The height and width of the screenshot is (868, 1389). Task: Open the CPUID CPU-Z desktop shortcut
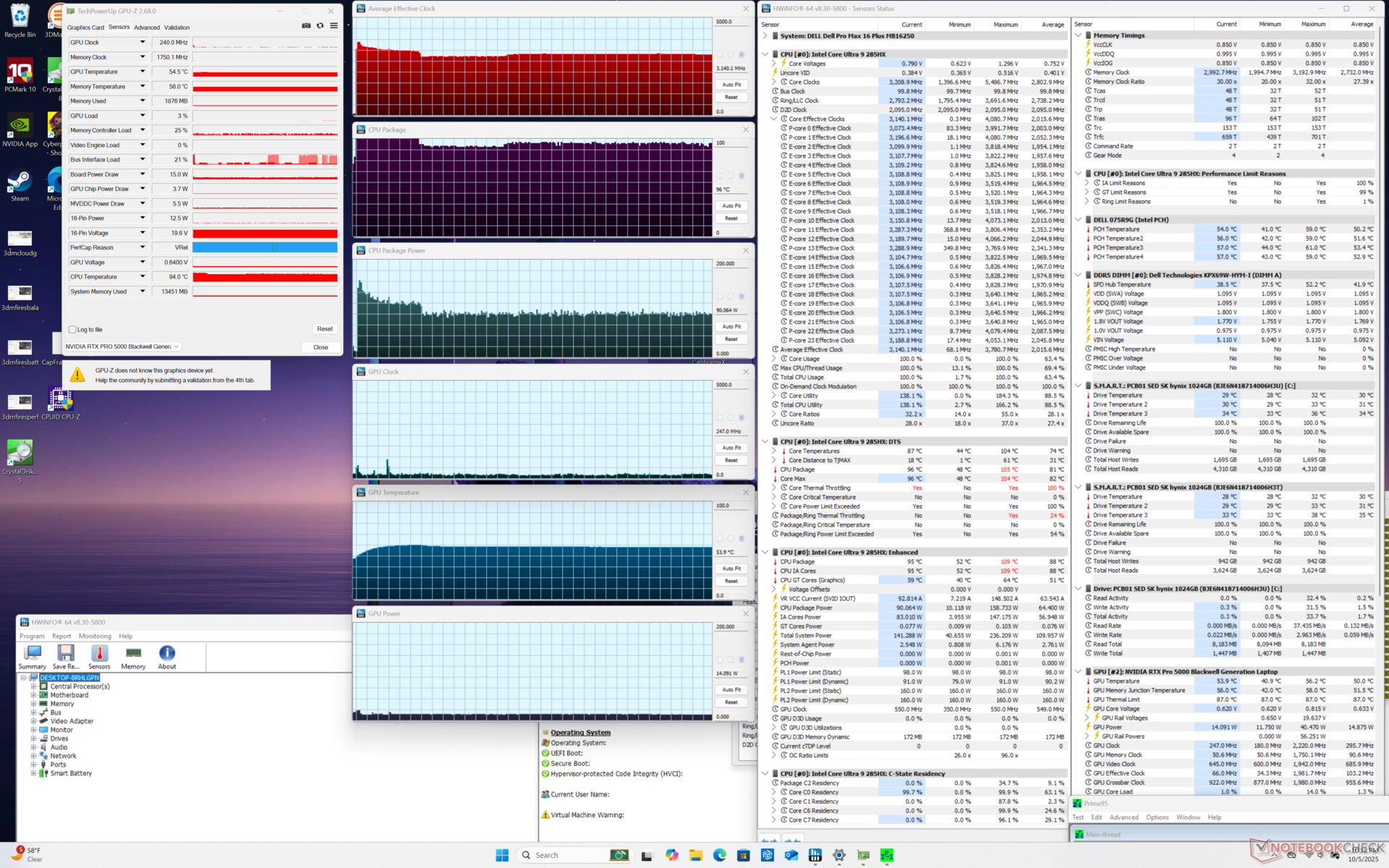(x=61, y=403)
